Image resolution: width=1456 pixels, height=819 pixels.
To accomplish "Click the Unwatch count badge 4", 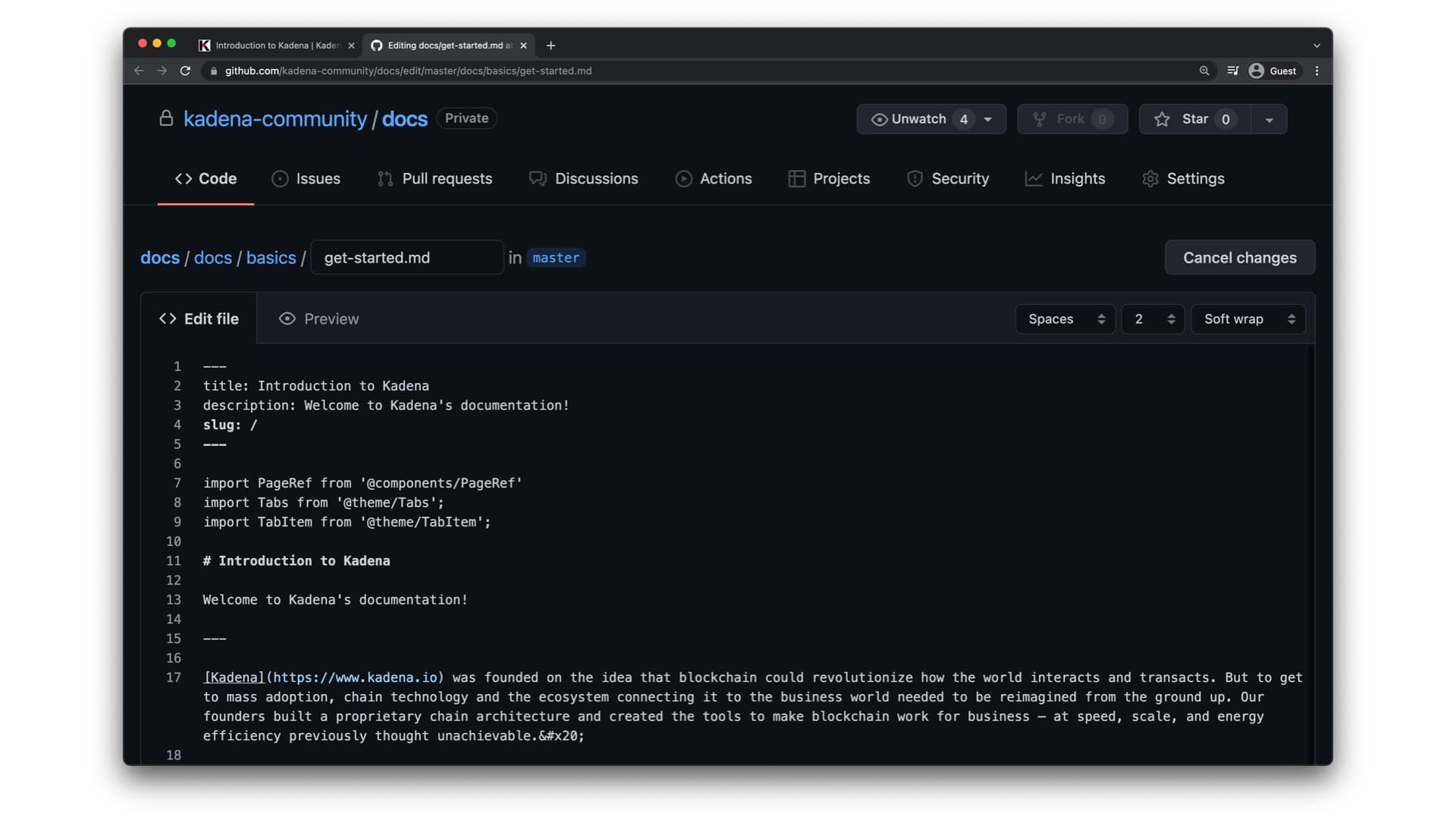I will coord(964,119).
